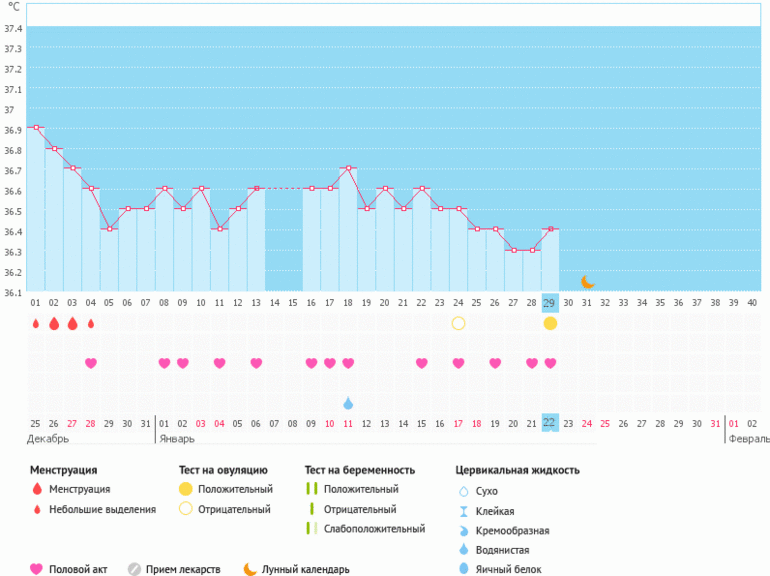Click the Сухо cervical fluid legend icon
The width and height of the screenshot is (770, 576).
[x=462, y=491]
